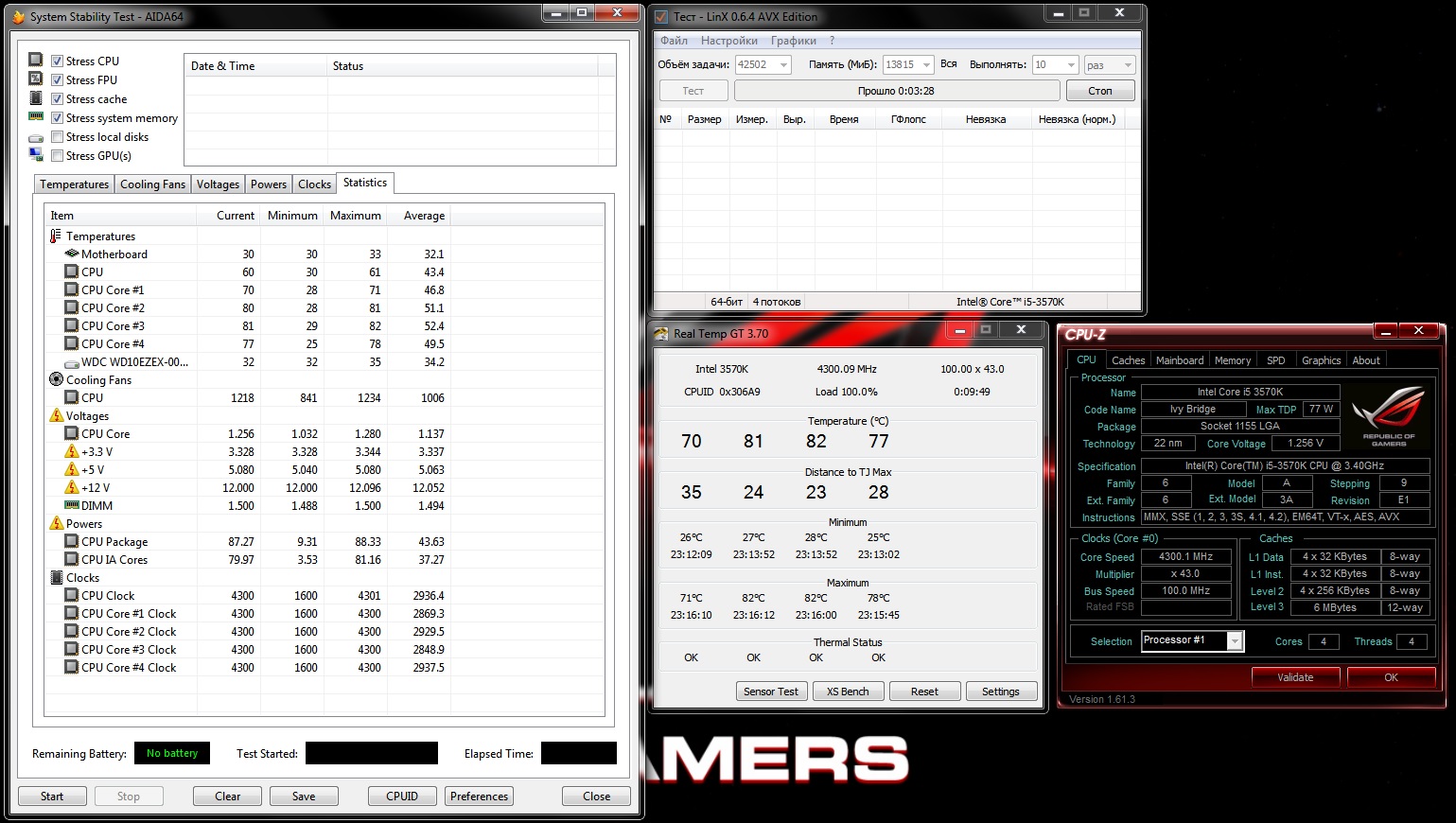Click the Sensor Test button in Real Temp
This screenshot has height=823, width=1456.
click(x=771, y=692)
